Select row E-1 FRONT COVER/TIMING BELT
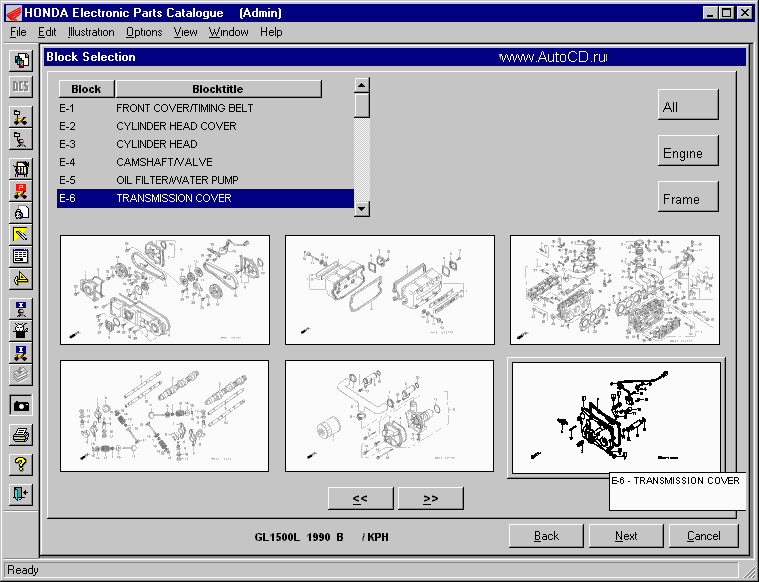Viewport: 759px width, 582px height. tap(205, 108)
